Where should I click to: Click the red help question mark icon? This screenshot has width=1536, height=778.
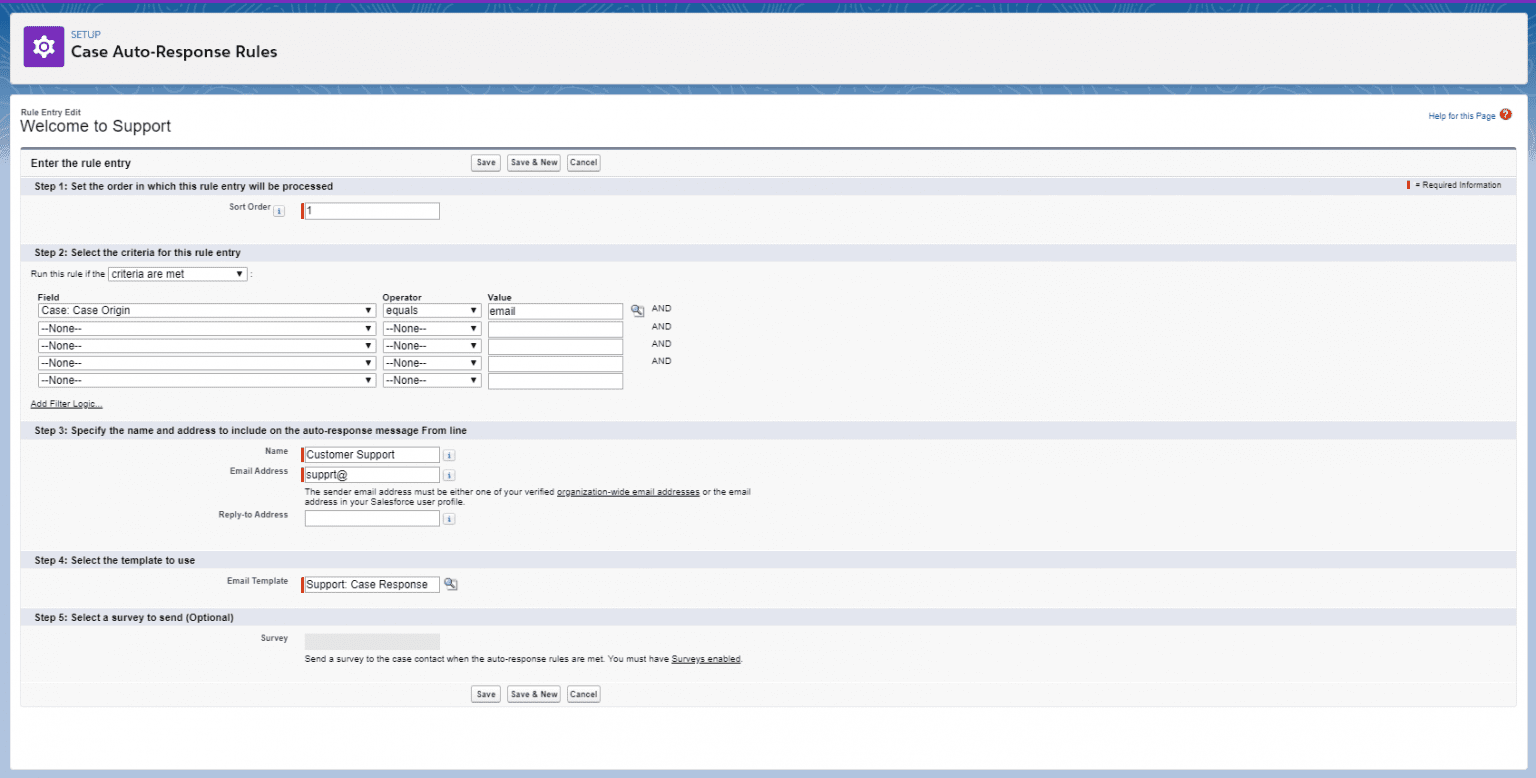pos(1506,115)
